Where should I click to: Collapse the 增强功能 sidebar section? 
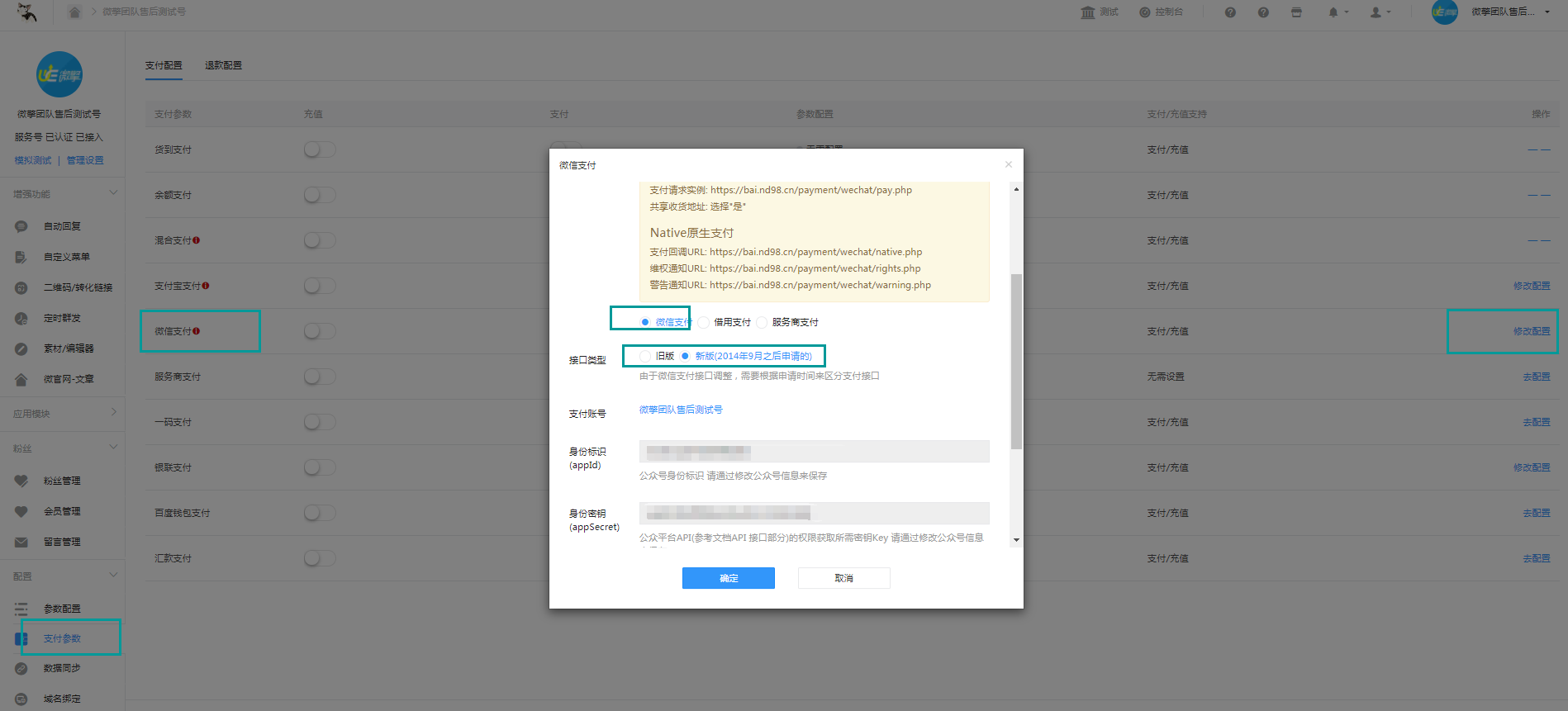click(113, 193)
